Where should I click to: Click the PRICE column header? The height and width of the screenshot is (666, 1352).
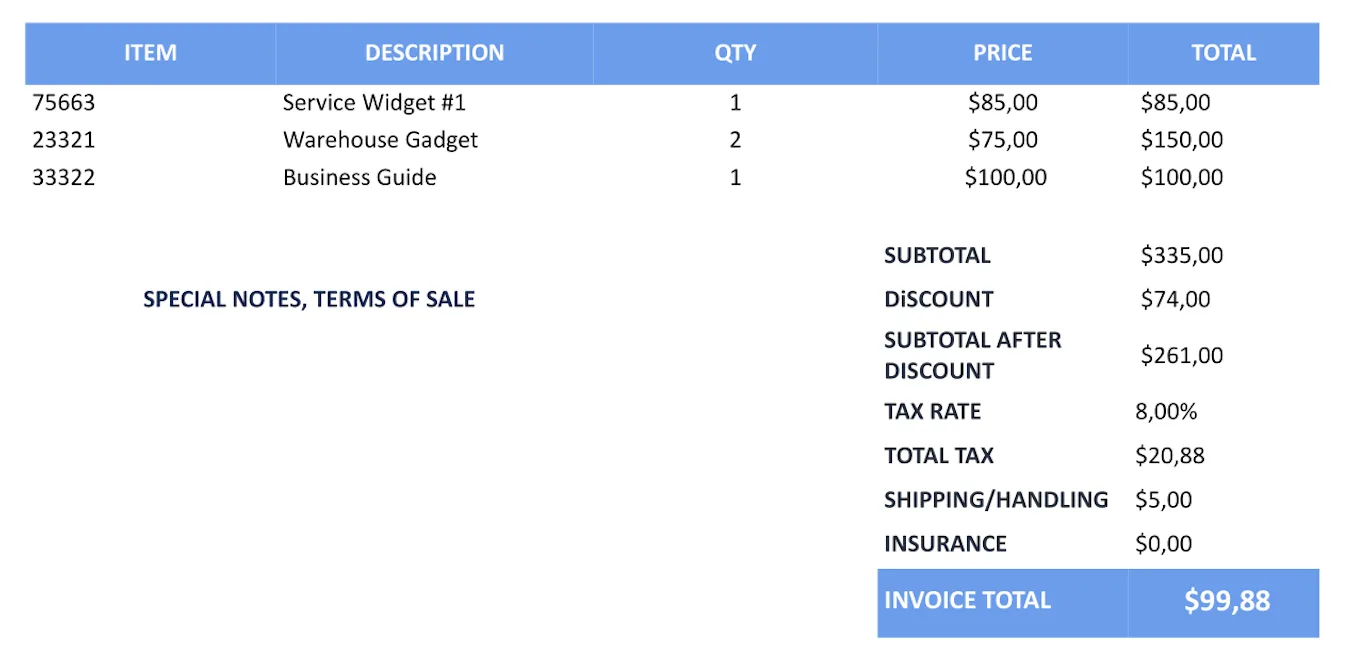pos(1002,53)
